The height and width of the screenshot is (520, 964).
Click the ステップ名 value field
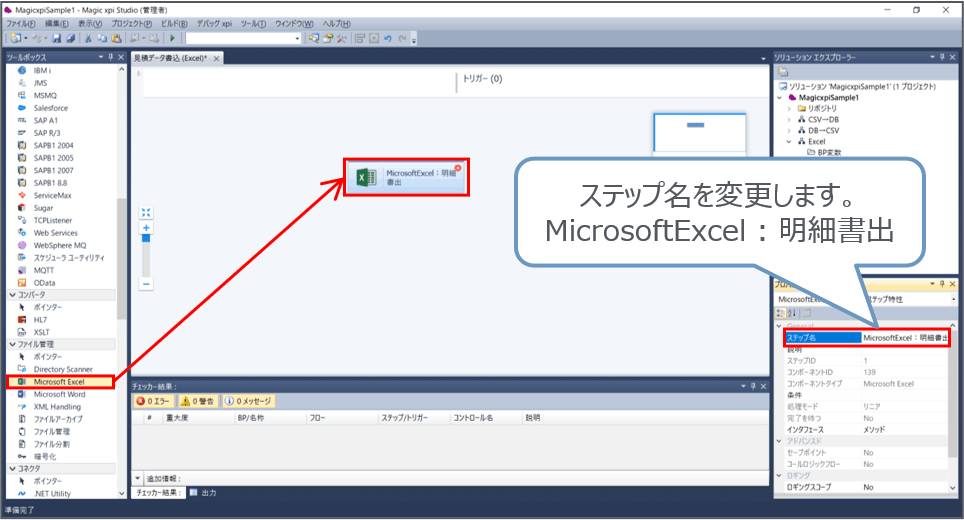pos(905,338)
